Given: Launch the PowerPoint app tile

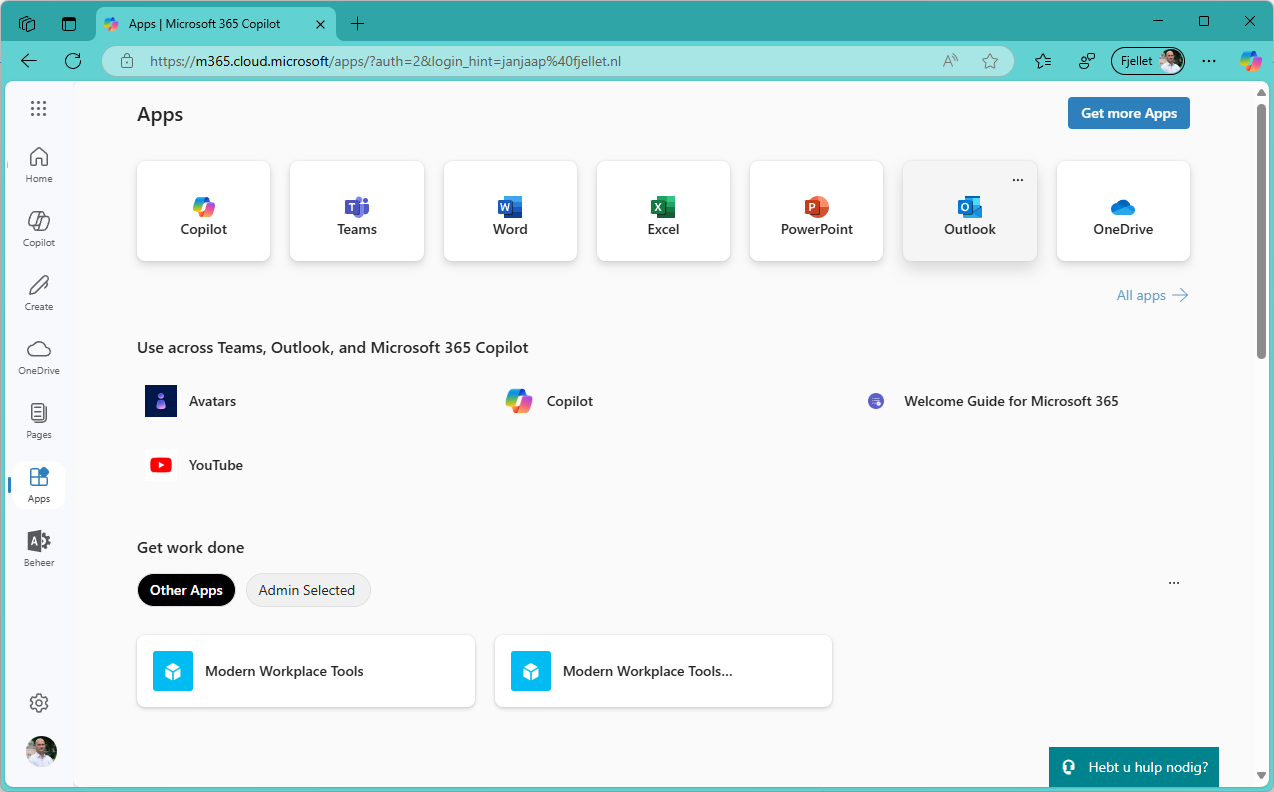Looking at the screenshot, I should (817, 211).
